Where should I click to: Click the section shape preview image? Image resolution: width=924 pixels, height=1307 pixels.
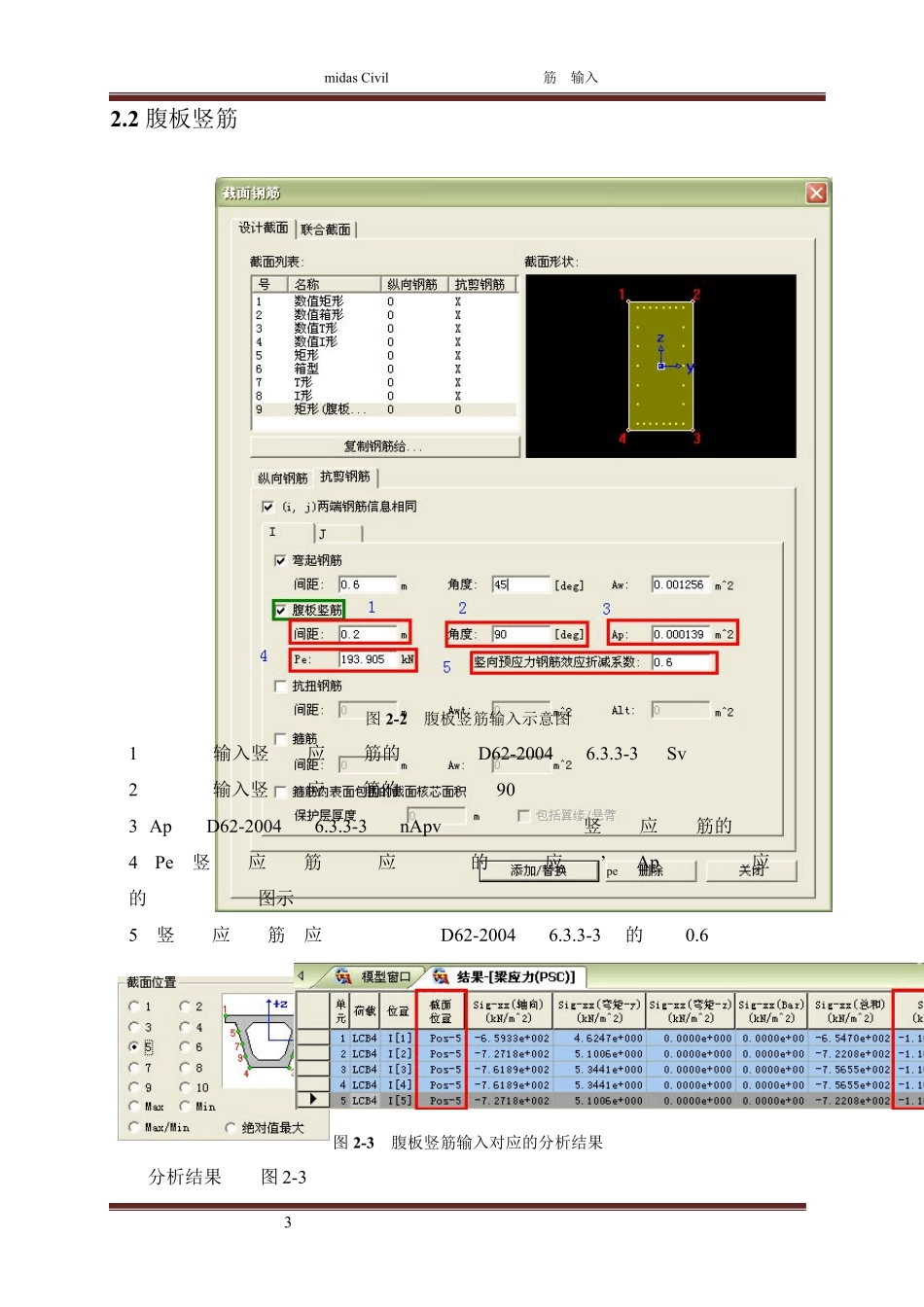(660, 366)
